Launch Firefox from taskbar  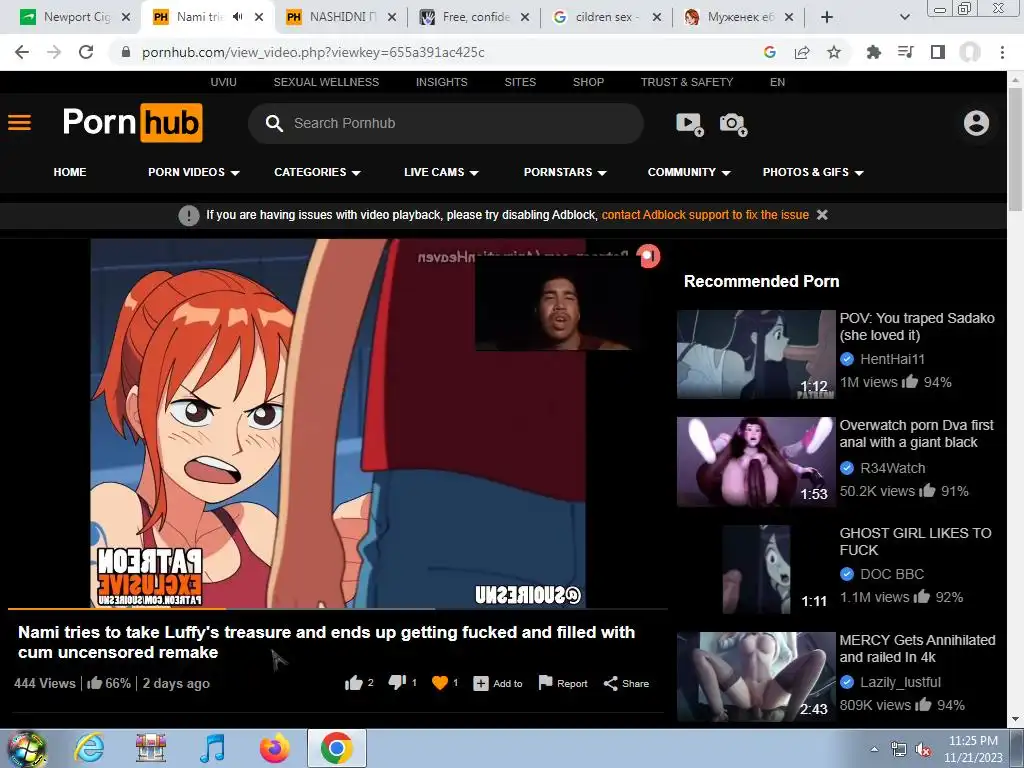274,748
